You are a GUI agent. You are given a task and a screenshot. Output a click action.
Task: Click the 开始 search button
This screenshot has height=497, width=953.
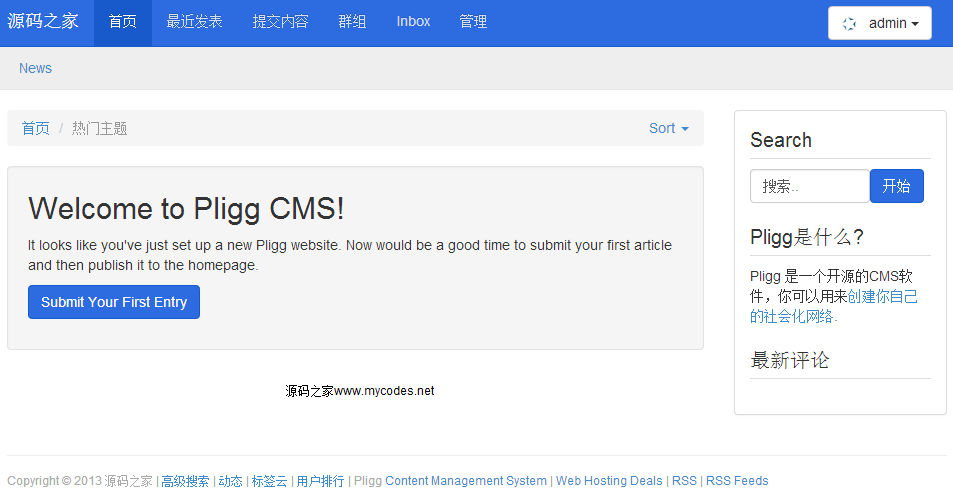(896, 186)
